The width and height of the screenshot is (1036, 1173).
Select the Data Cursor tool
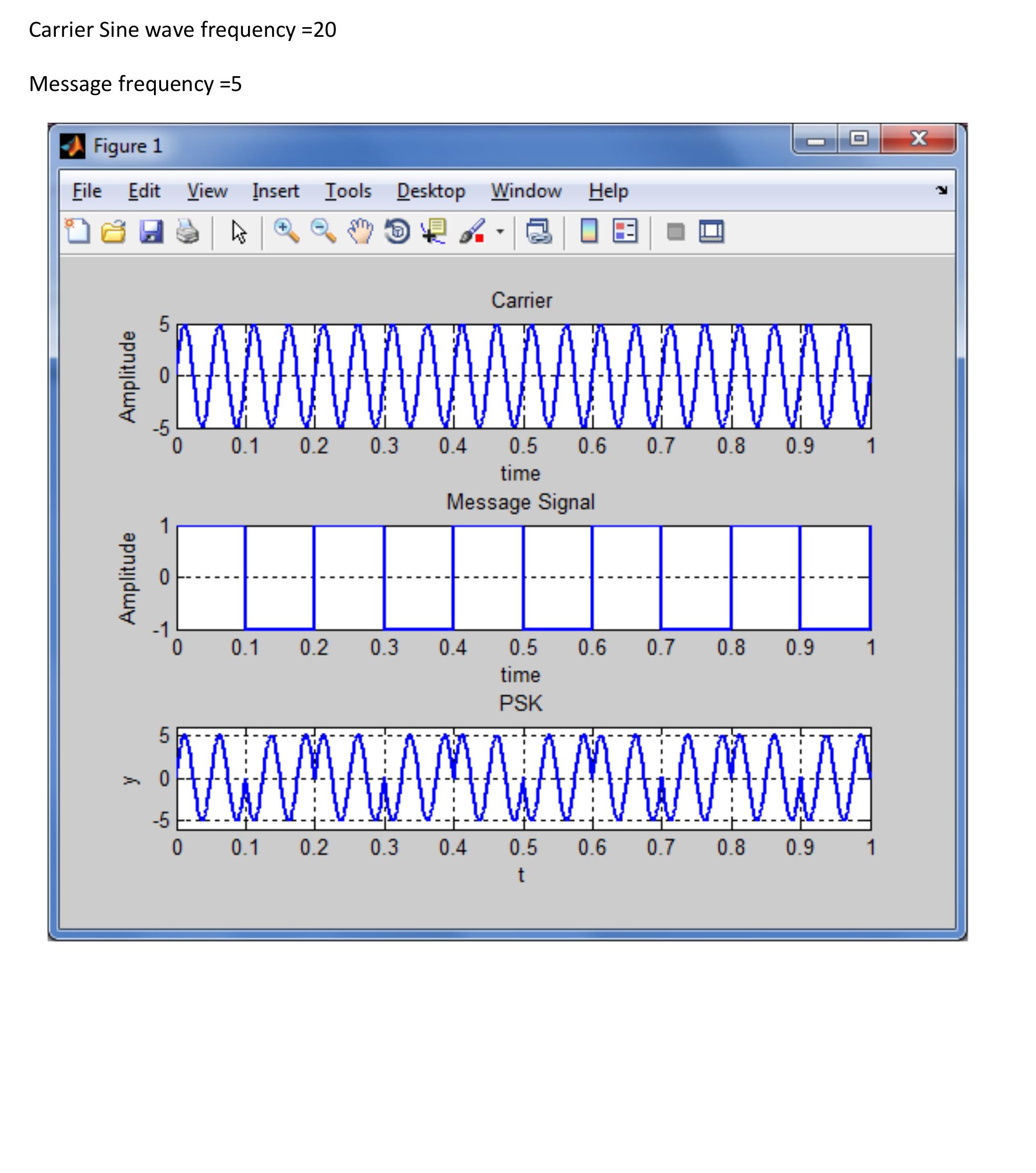coord(434,232)
